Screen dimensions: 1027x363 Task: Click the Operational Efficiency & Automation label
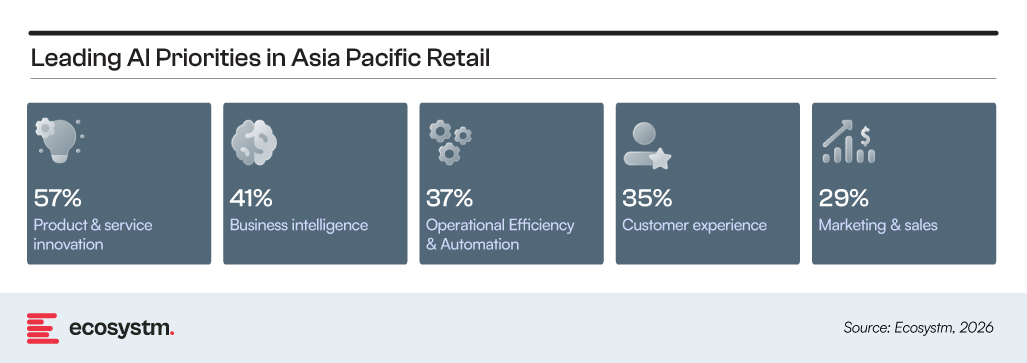[500, 235]
